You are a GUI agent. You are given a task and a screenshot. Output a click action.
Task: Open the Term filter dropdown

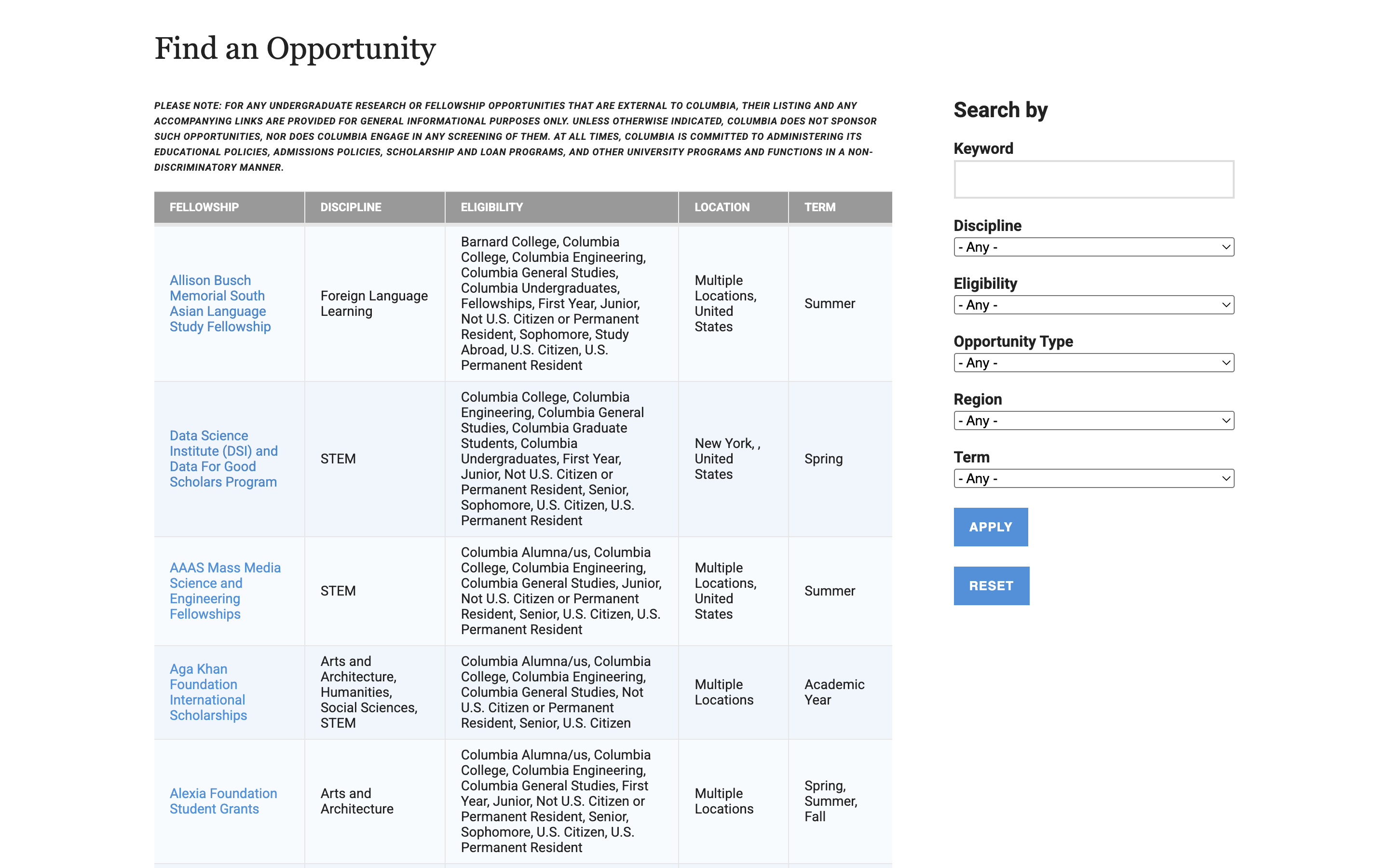[1093, 478]
